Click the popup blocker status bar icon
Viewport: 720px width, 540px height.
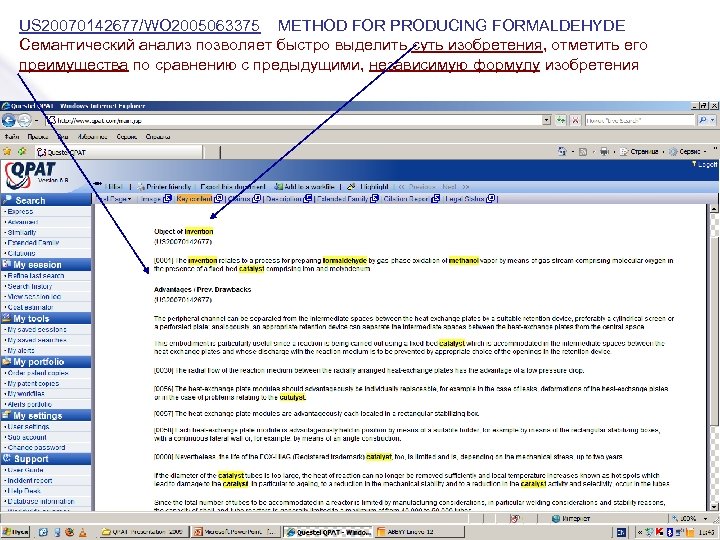515,518
